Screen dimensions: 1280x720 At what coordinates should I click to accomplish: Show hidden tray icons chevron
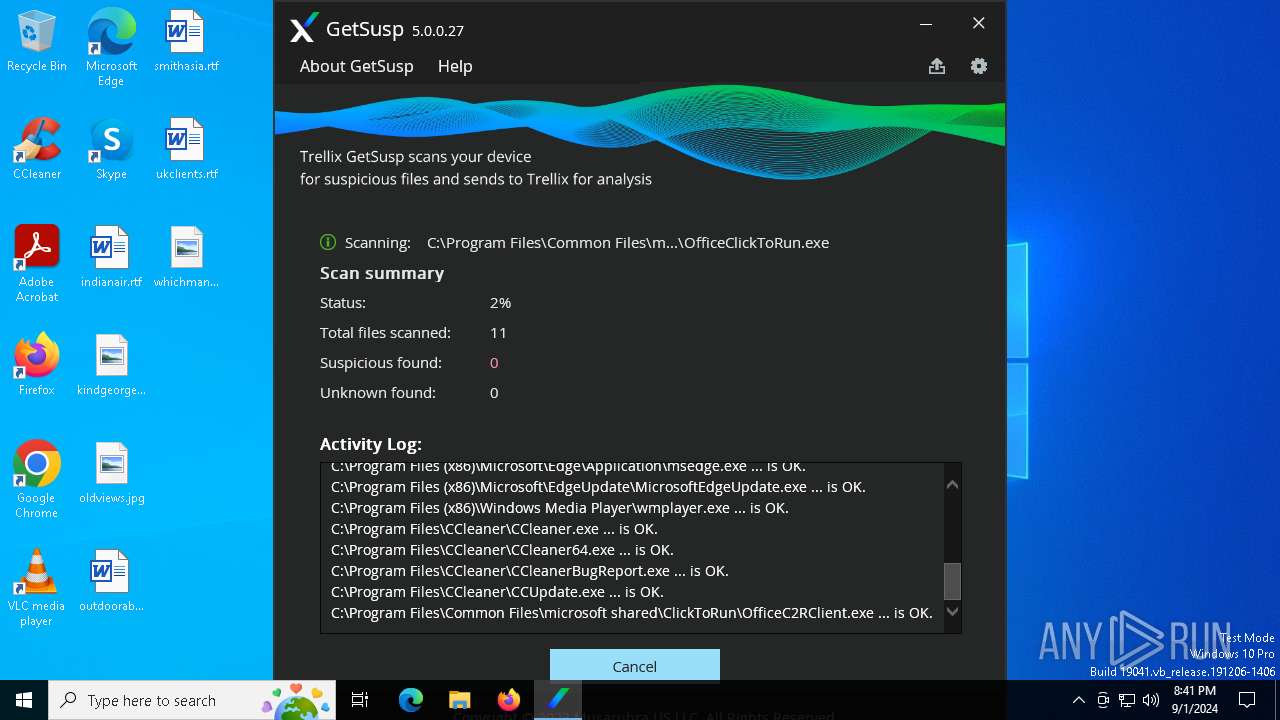click(x=1078, y=700)
